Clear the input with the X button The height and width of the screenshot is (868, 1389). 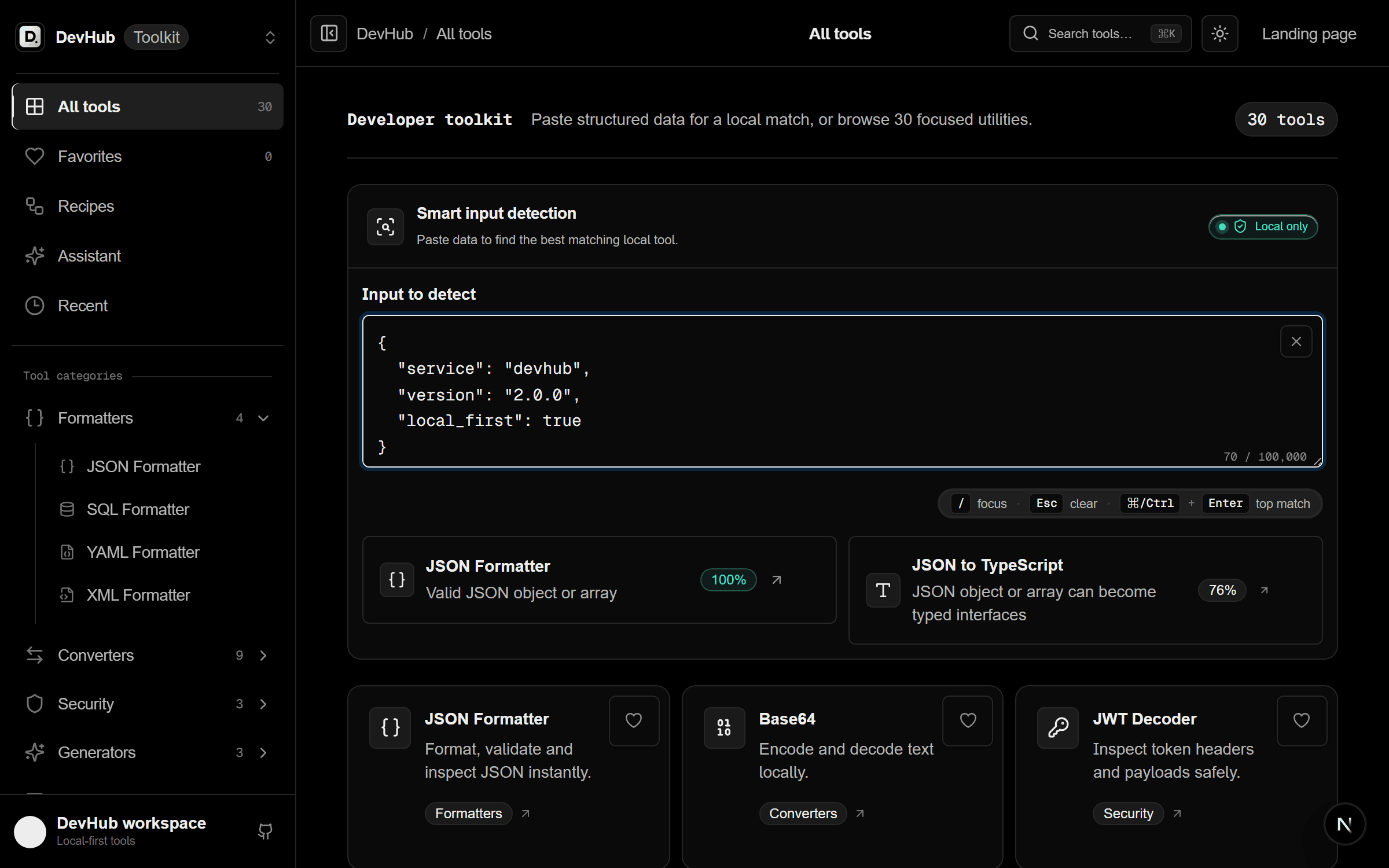1296,341
